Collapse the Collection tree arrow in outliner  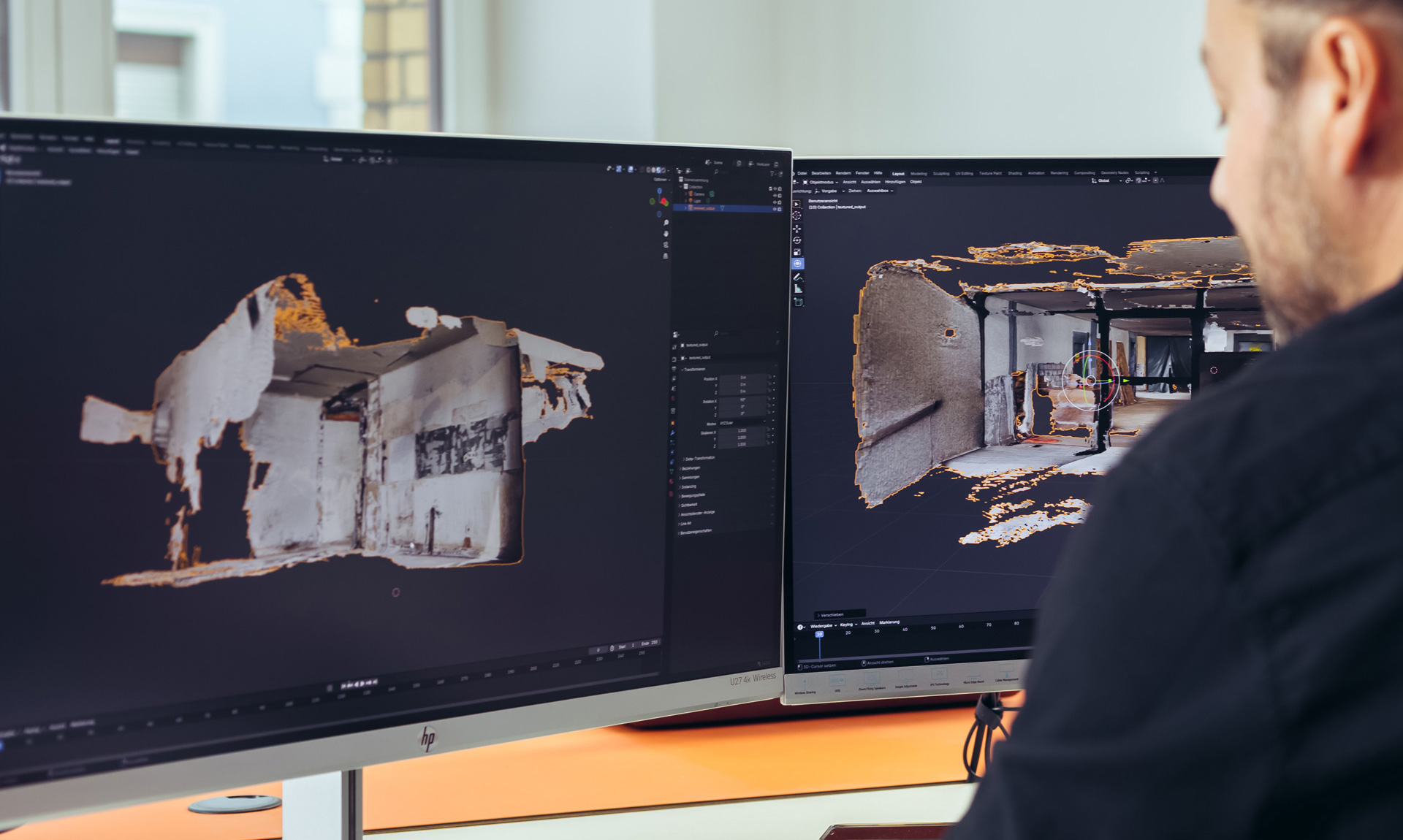(681, 187)
